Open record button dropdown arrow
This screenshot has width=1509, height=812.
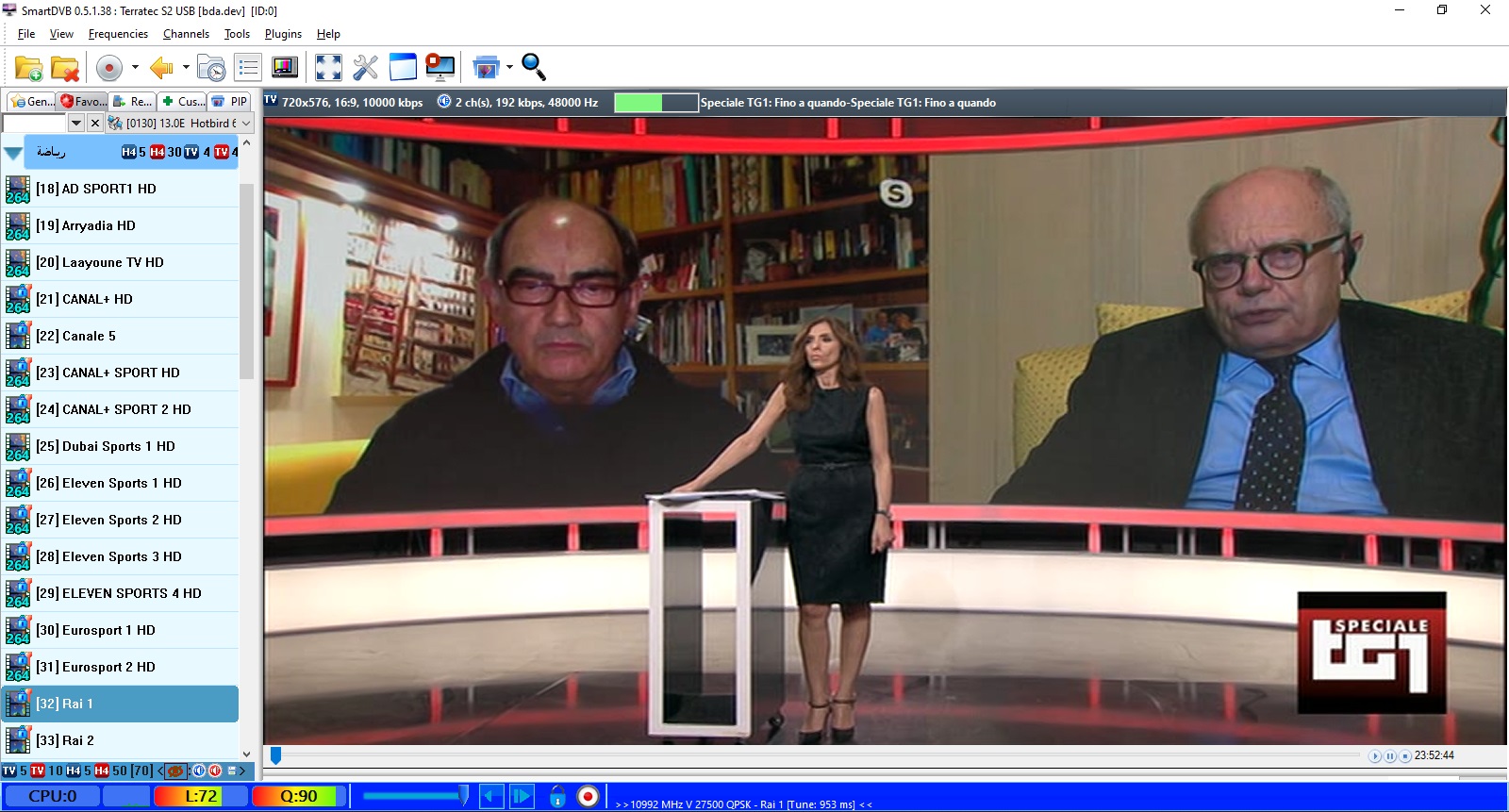click(135, 68)
